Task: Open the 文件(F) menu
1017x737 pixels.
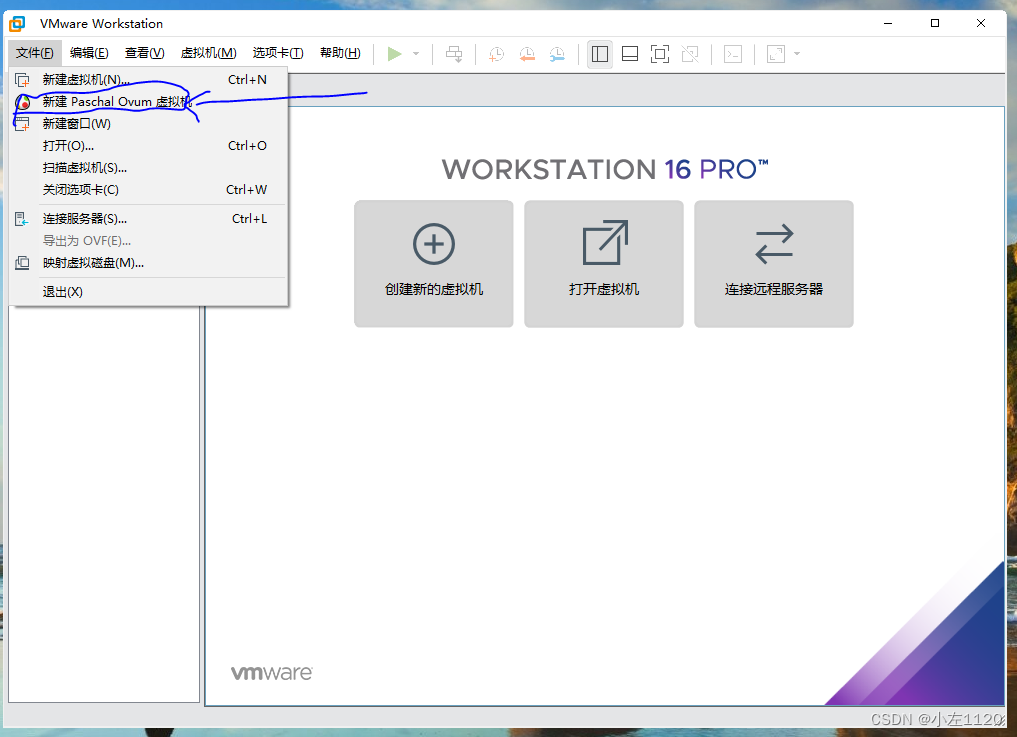Action: pos(35,53)
